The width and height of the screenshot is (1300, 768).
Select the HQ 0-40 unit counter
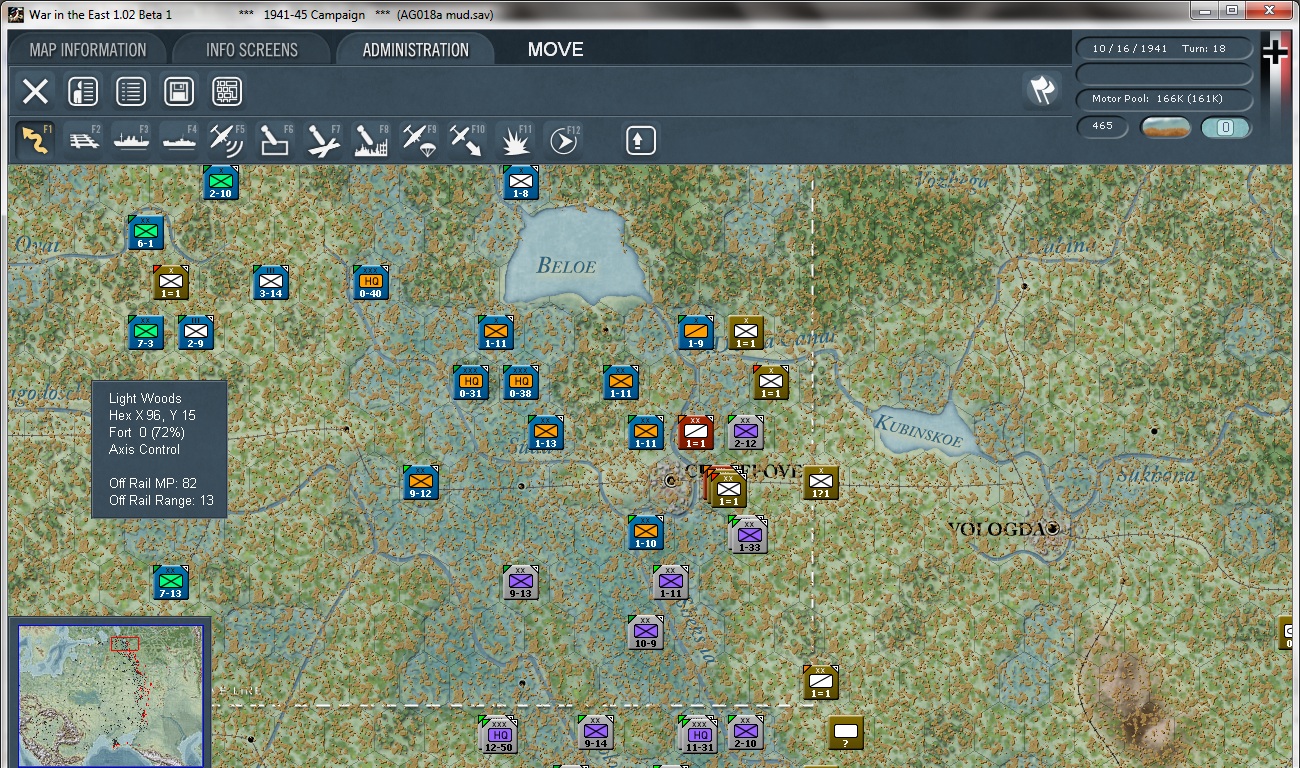[371, 283]
